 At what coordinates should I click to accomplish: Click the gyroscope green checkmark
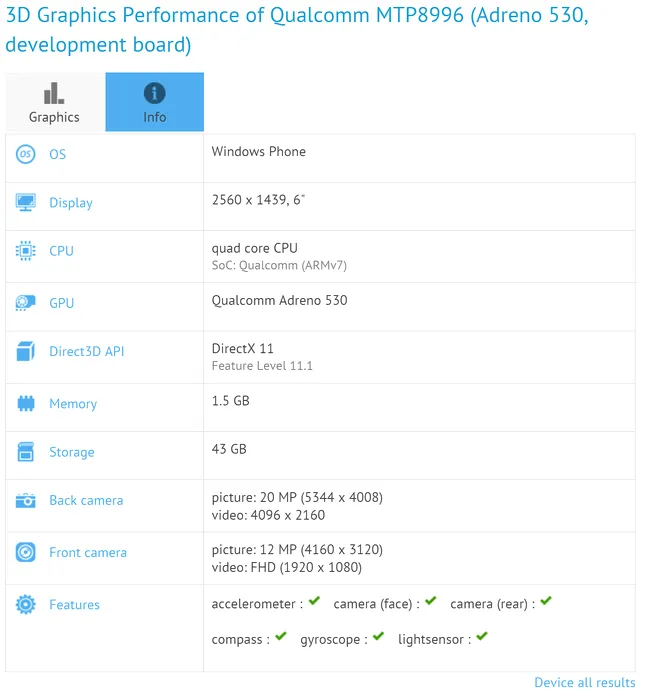click(379, 637)
